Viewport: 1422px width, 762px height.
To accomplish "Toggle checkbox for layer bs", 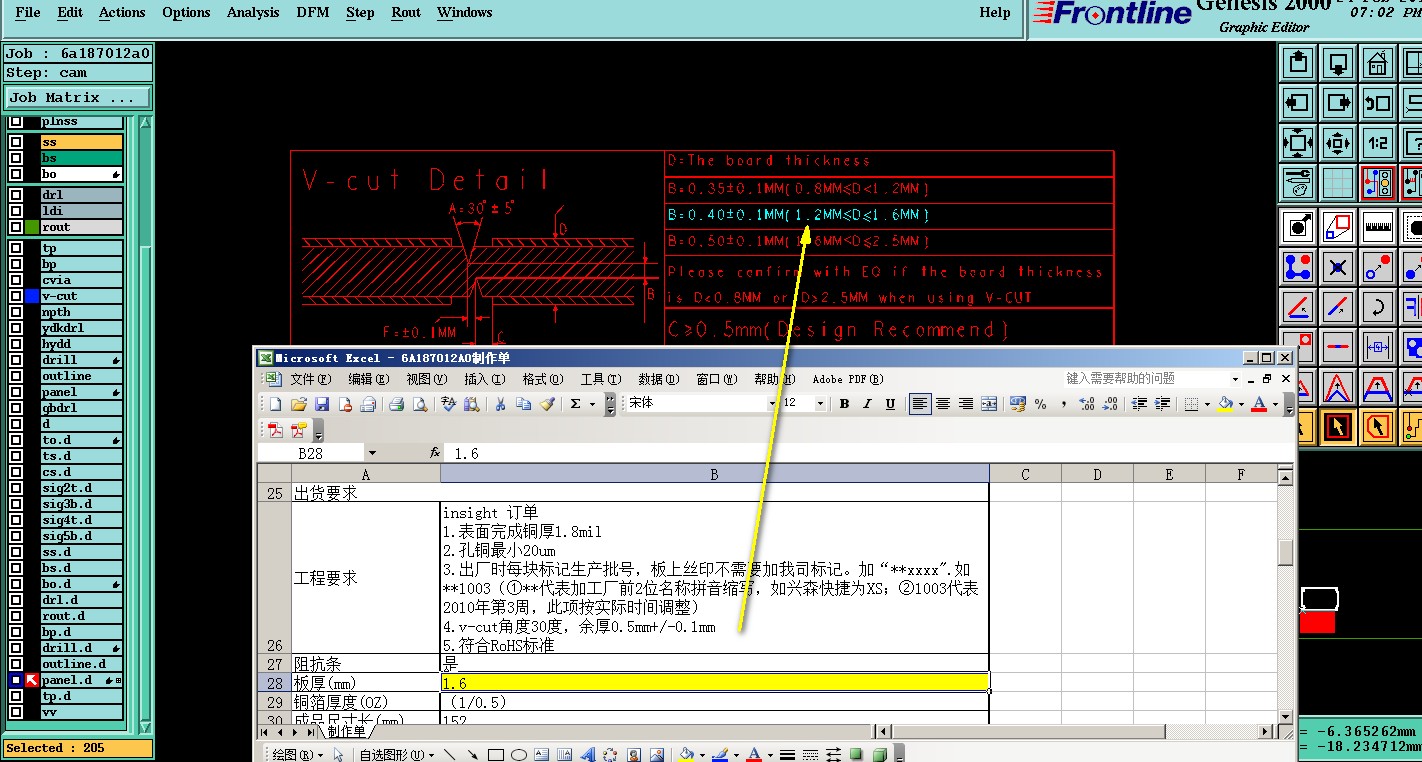I will [x=16, y=158].
